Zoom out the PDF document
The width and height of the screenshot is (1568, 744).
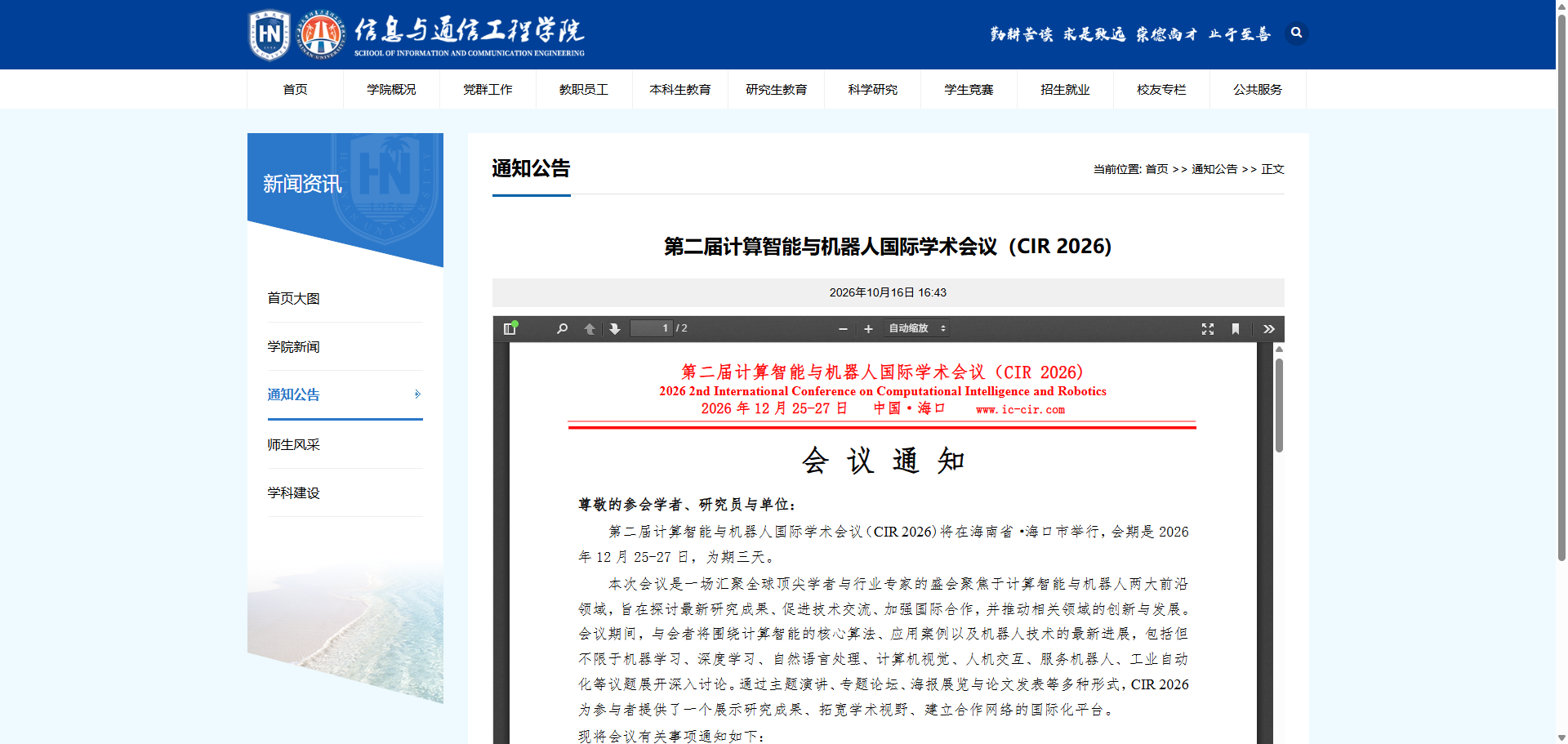click(843, 328)
